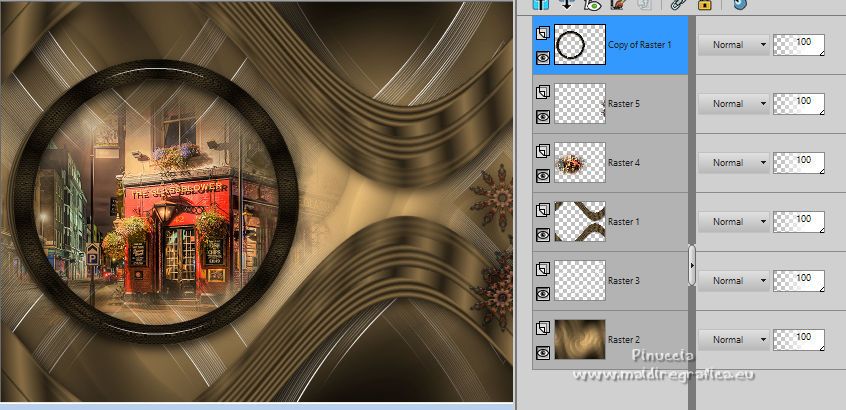Open Raster 5 blend mode dropdown
This screenshot has height=410, width=846.
click(733, 104)
